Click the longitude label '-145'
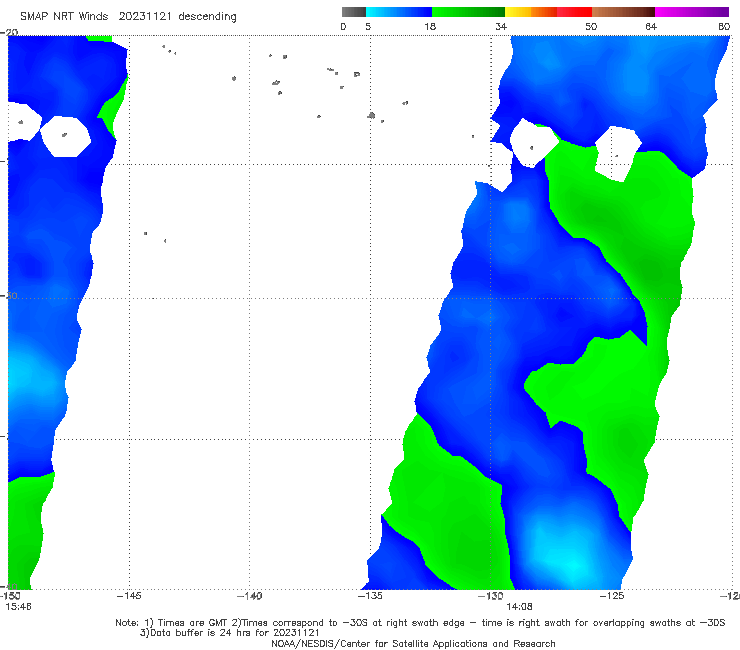 129,596
